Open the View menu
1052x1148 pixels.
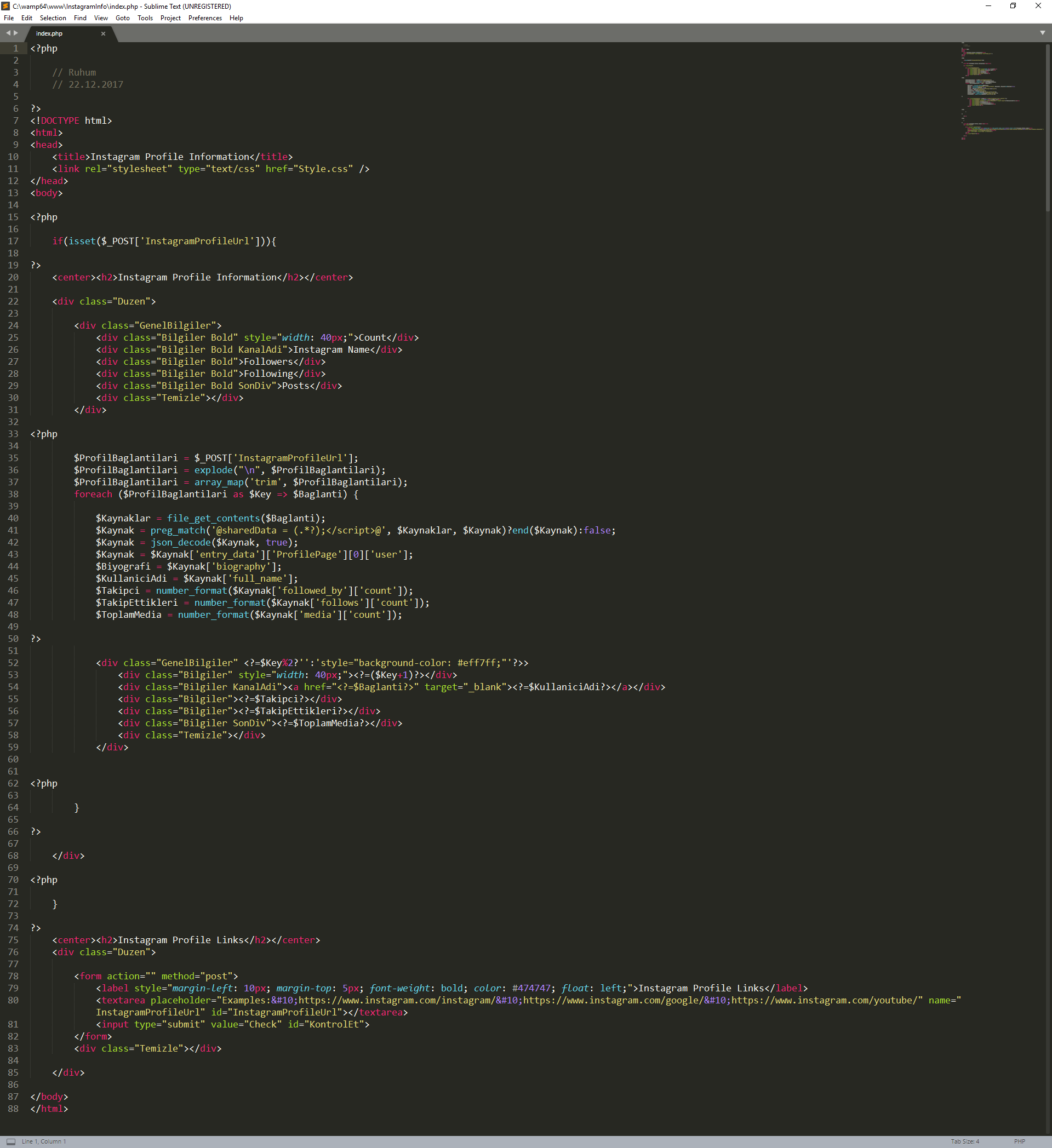coord(101,18)
